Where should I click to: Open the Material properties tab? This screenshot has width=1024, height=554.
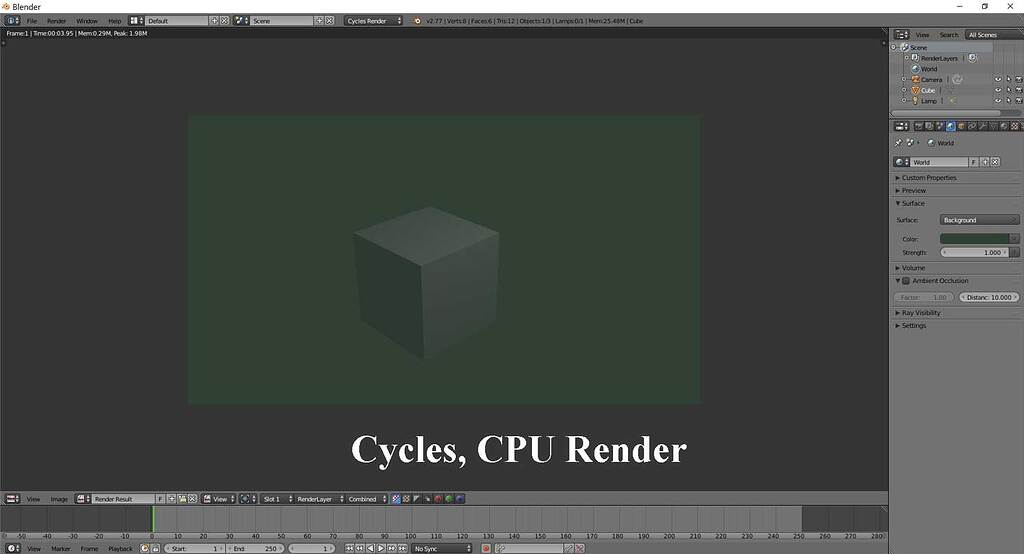1004,126
